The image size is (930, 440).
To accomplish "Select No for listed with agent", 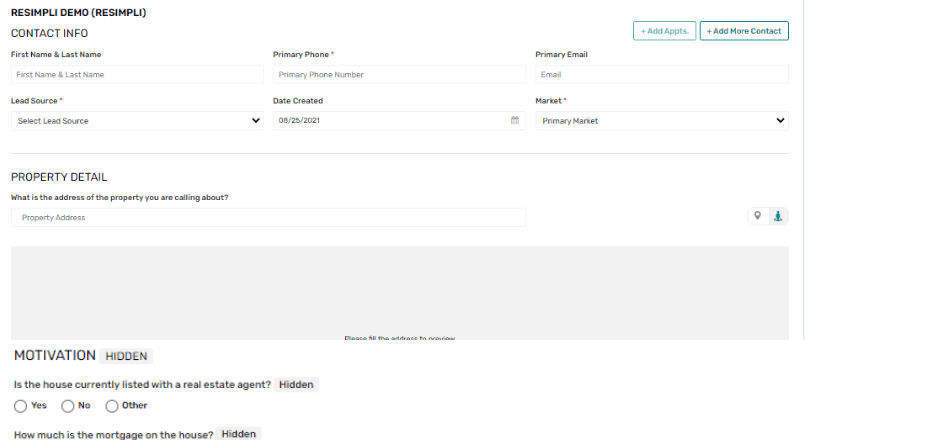I will [x=68, y=406].
